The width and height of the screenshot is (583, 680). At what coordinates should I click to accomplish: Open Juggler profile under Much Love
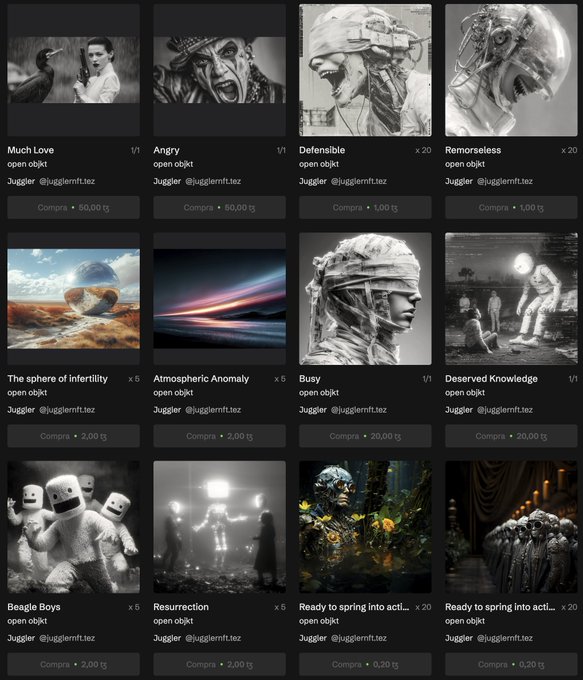tap(51, 181)
